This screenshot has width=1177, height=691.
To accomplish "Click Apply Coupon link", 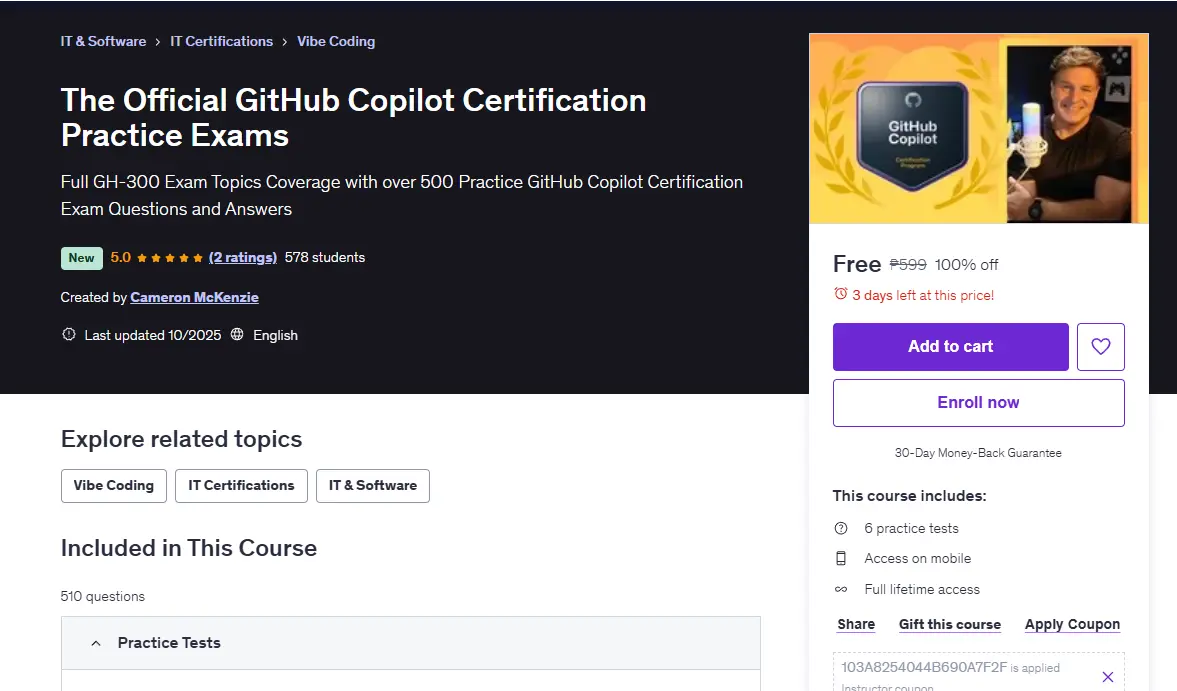I will click(x=1072, y=624).
